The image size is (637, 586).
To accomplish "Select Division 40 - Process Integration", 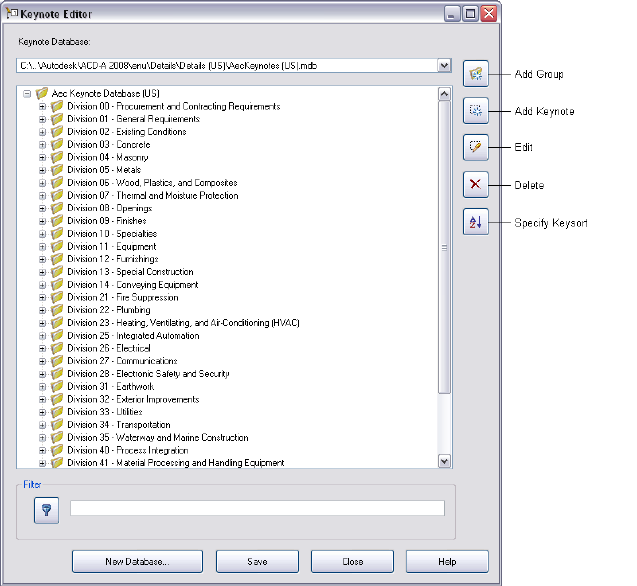I will pyautogui.click(x=128, y=450).
